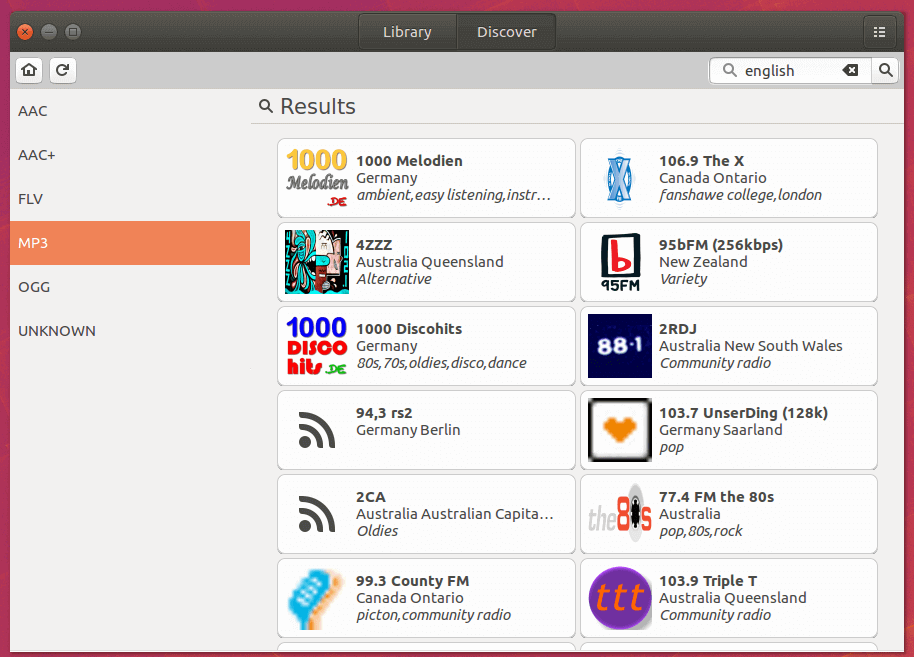
Task: Click the 2RDJ 88.1 logo
Action: [620, 346]
